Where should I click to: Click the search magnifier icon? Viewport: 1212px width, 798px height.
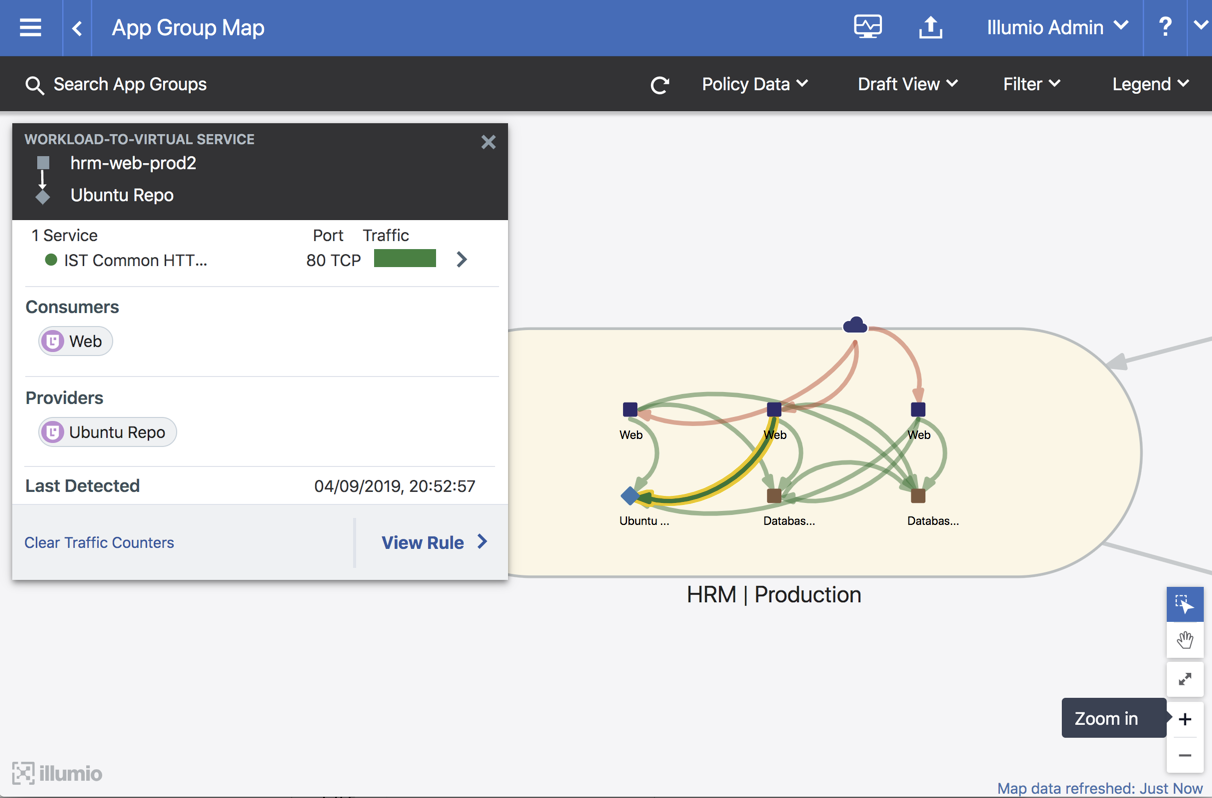[x=34, y=85]
